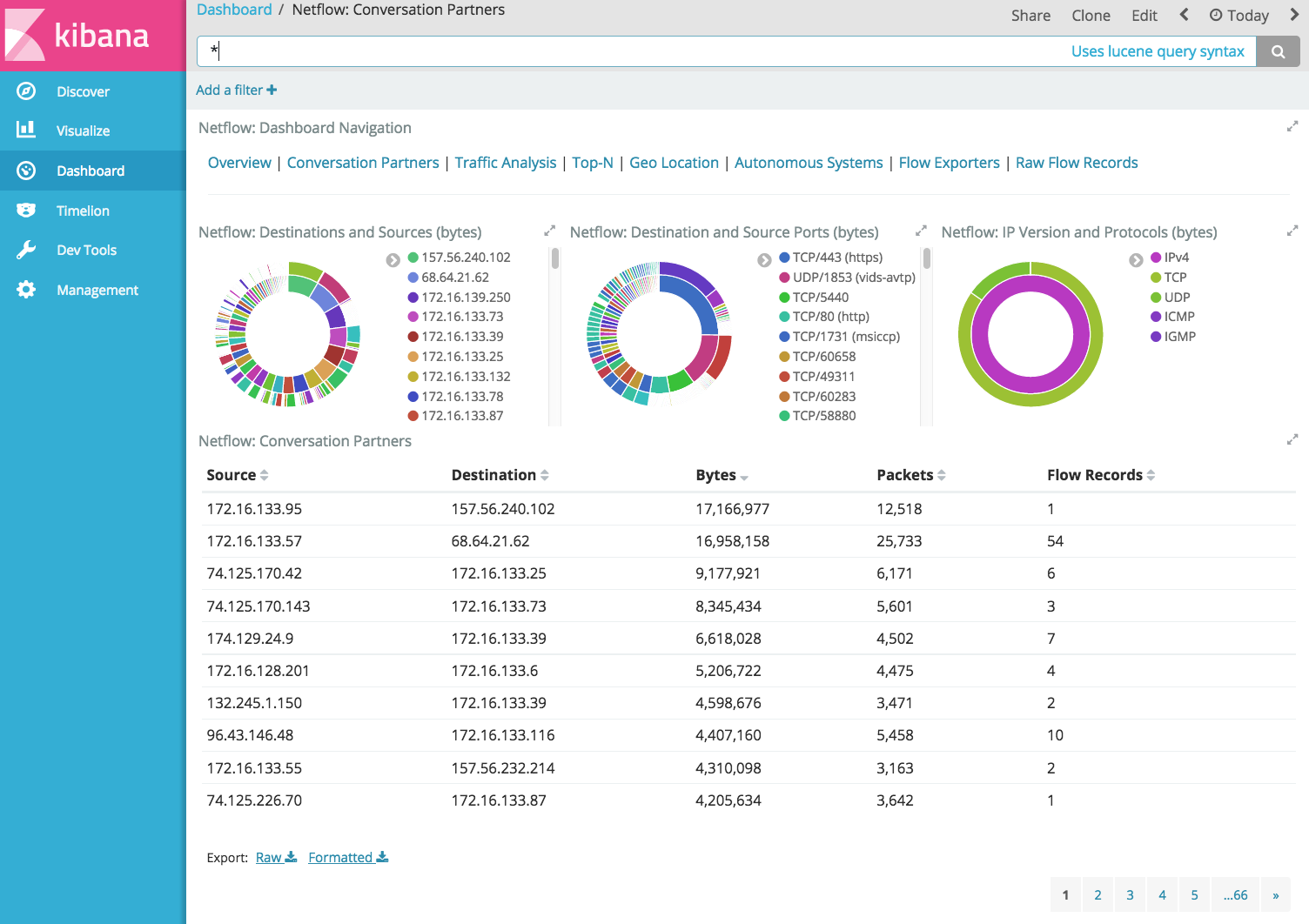Open the Edit dashboard menu item

[x=1144, y=16]
